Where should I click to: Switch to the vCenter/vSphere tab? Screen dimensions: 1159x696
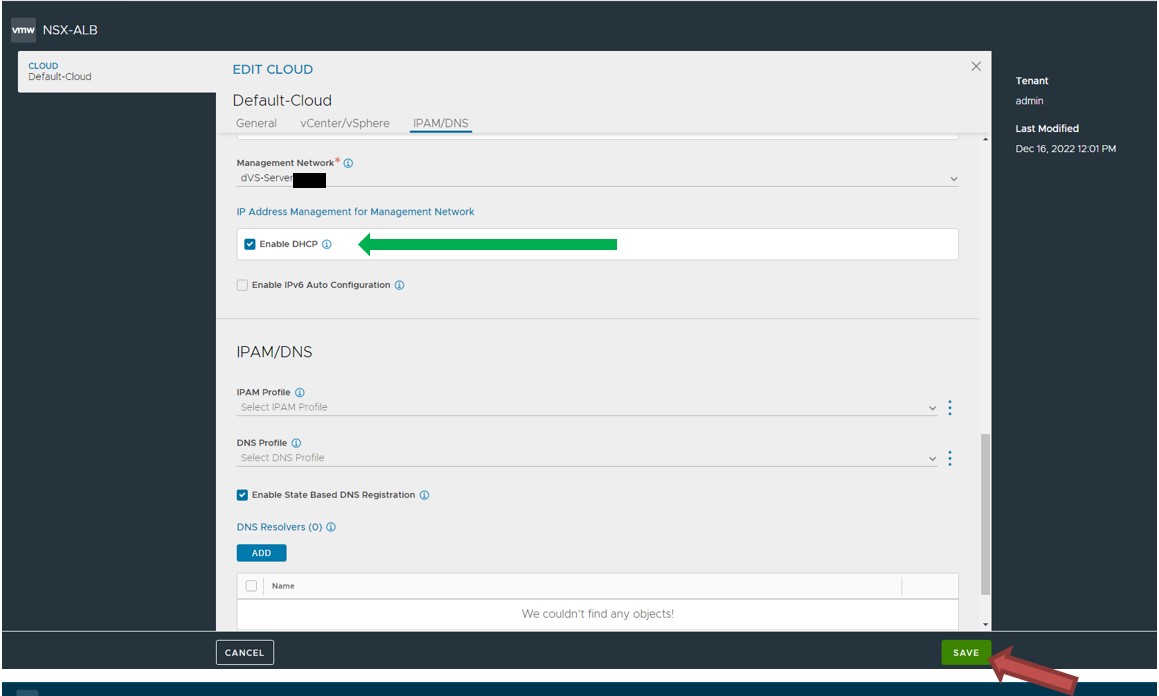tap(344, 123)
